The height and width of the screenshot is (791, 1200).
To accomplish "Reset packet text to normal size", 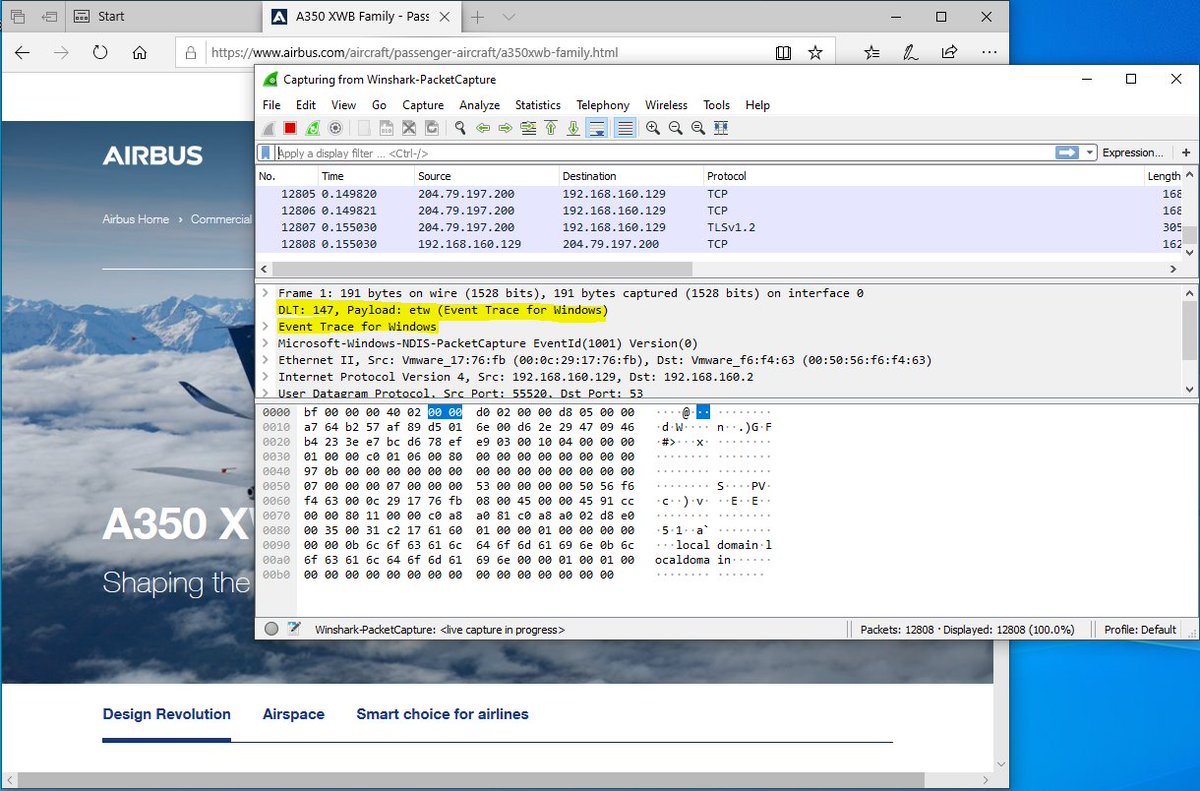I will (698, 128).
